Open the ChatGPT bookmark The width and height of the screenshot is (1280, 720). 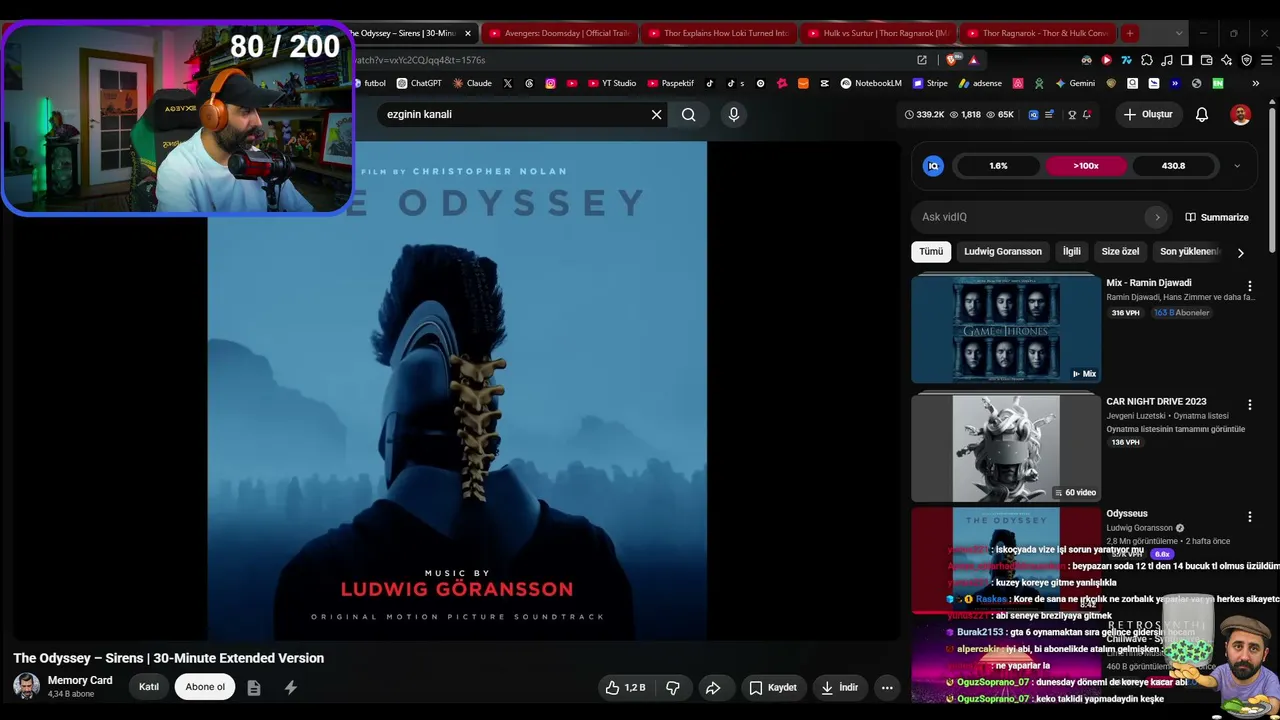(x=419, y=84)
